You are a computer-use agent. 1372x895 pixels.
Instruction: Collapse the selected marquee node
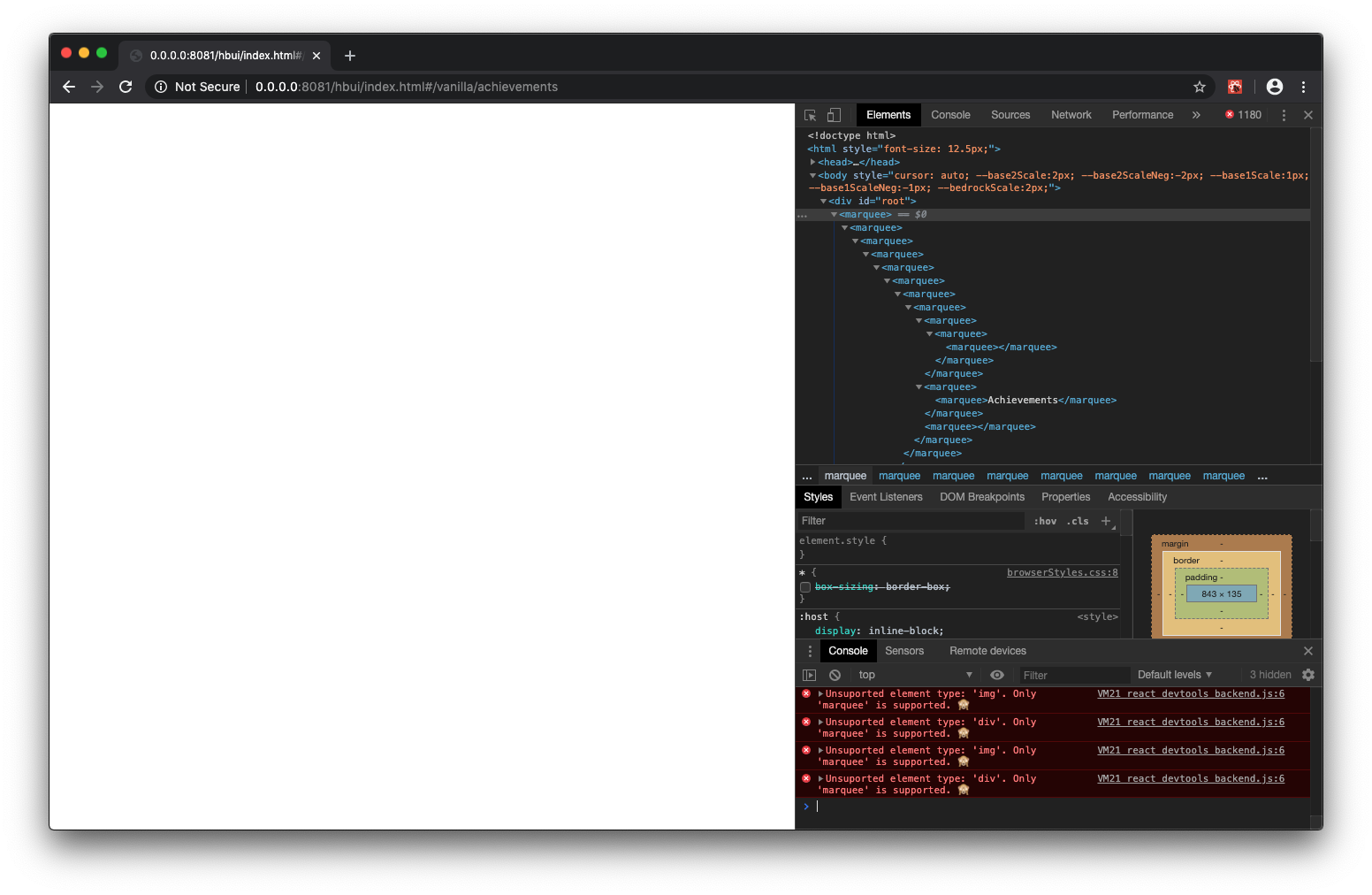pyautogui.click(x=834, y=215)
